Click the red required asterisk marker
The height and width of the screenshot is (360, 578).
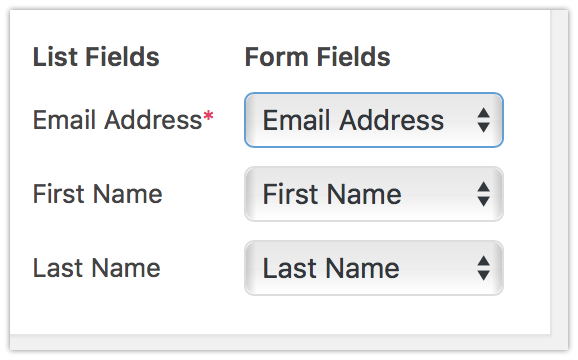(x=209, y=115)
